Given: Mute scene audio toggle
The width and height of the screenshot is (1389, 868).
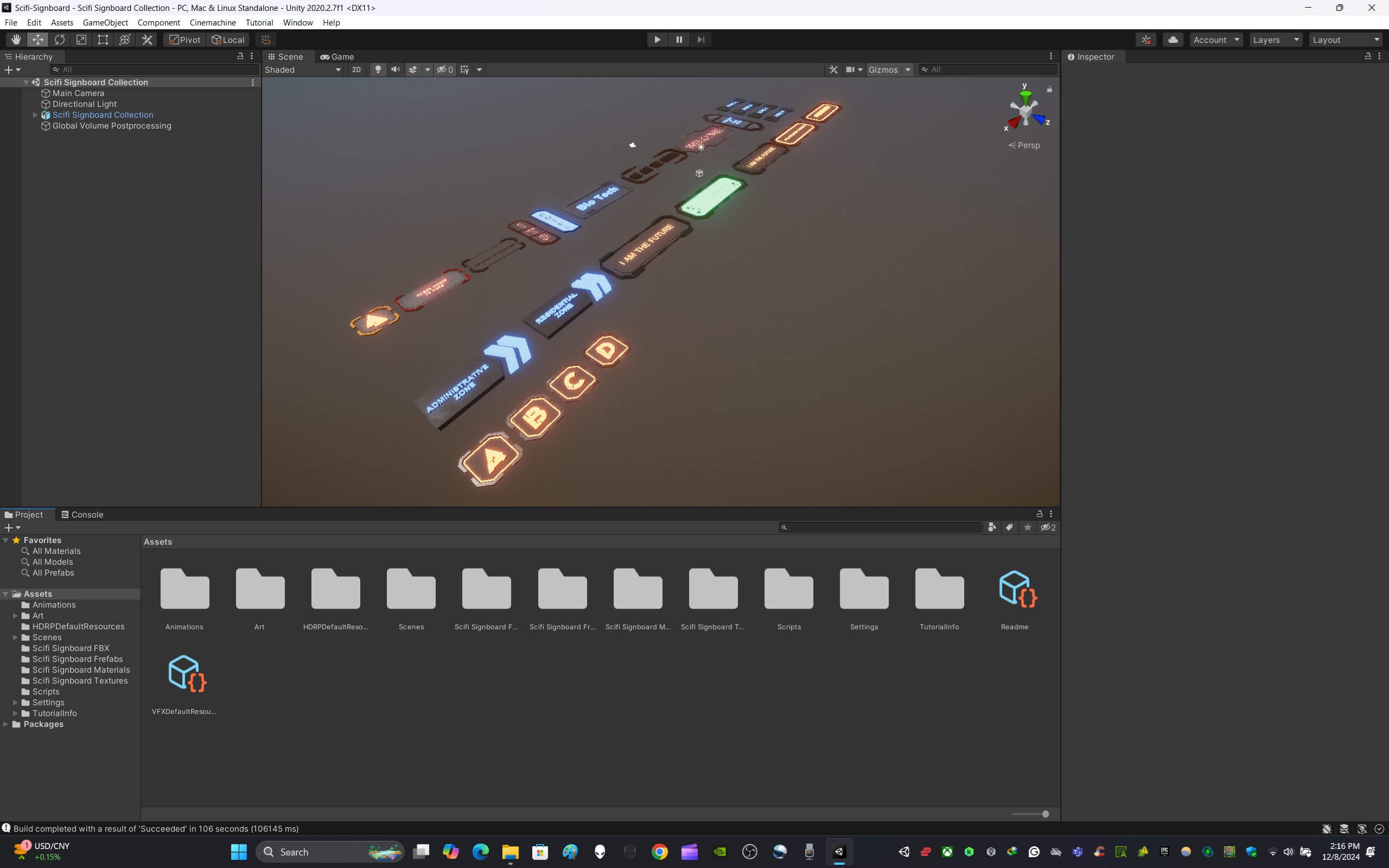Looking at the screenshot, I should (x=396, y=69).
